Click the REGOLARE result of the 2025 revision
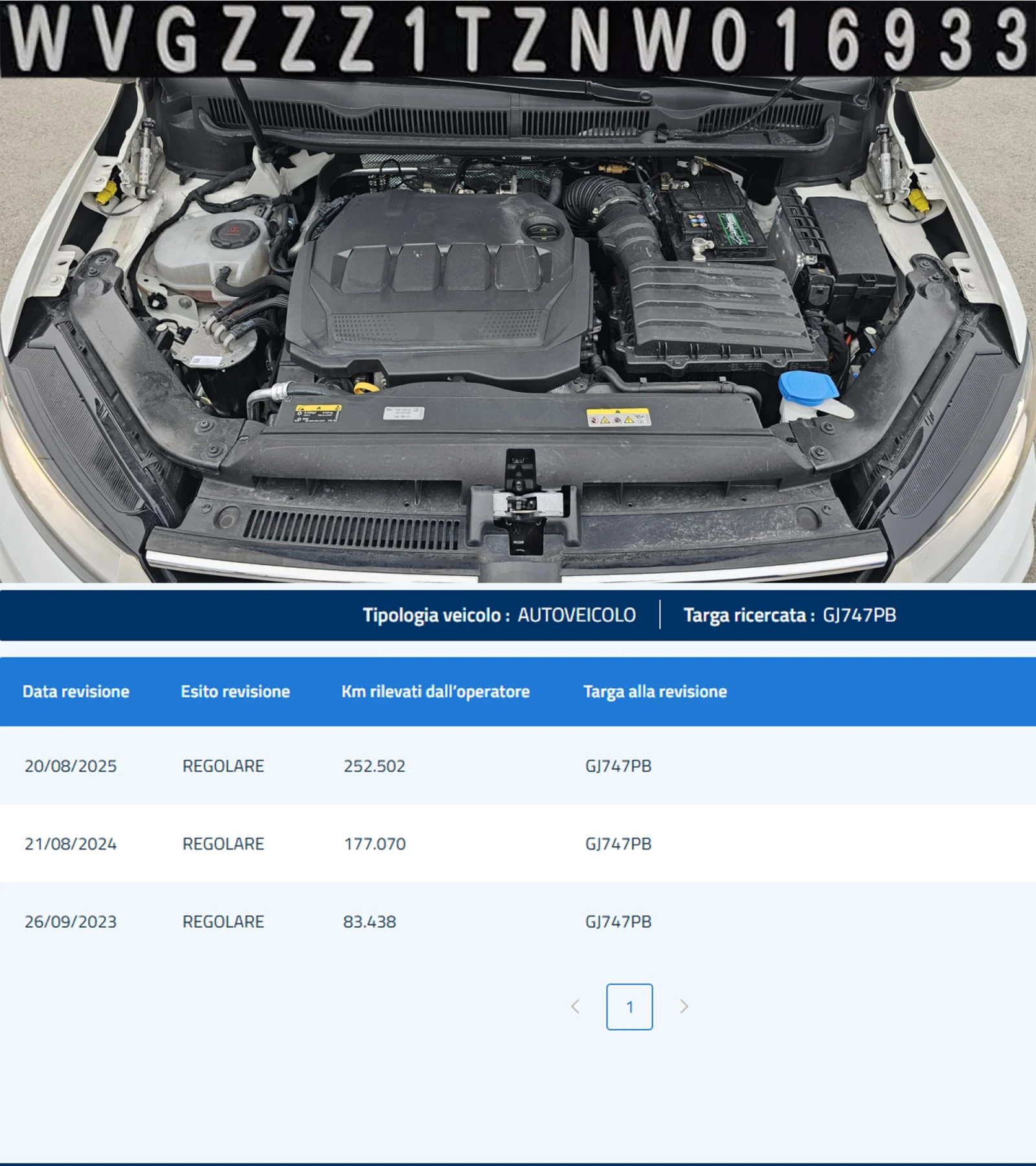The width and height of the screenshot is (1036, 1166). pyautogui.click(x=223, y=766)
